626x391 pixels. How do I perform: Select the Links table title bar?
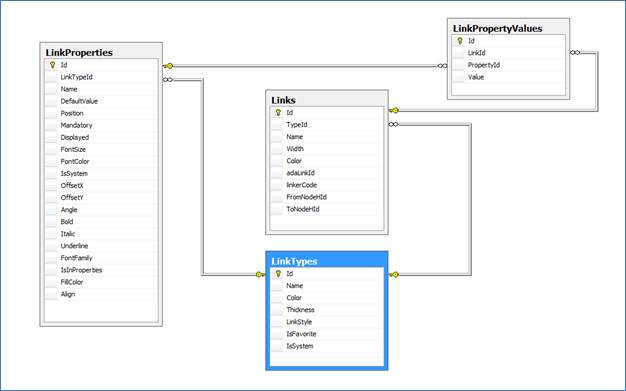[x=327, y=100]
